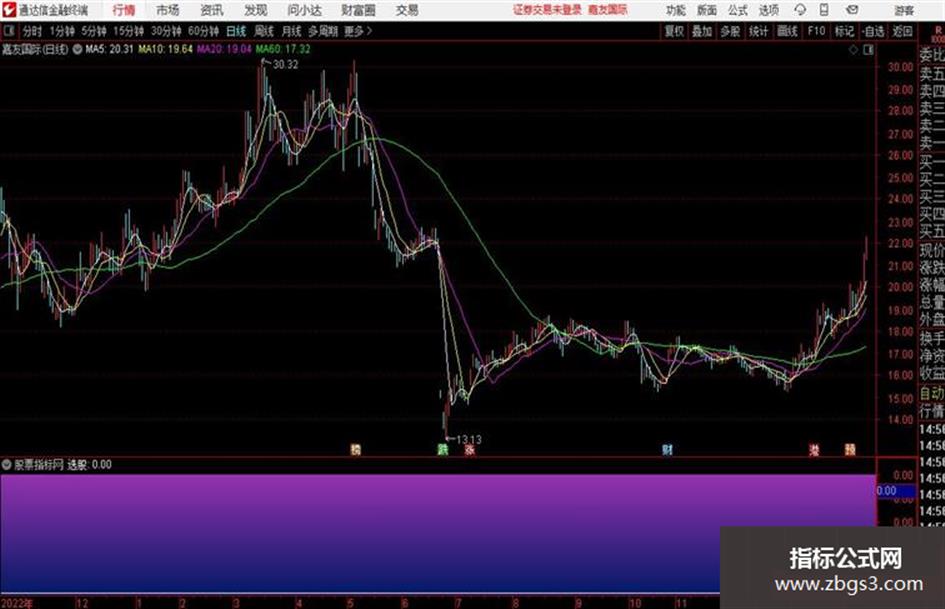Open the 市场 main tab
The height and width of the screenshot is (609, 945).
click(x=168, y=10)
